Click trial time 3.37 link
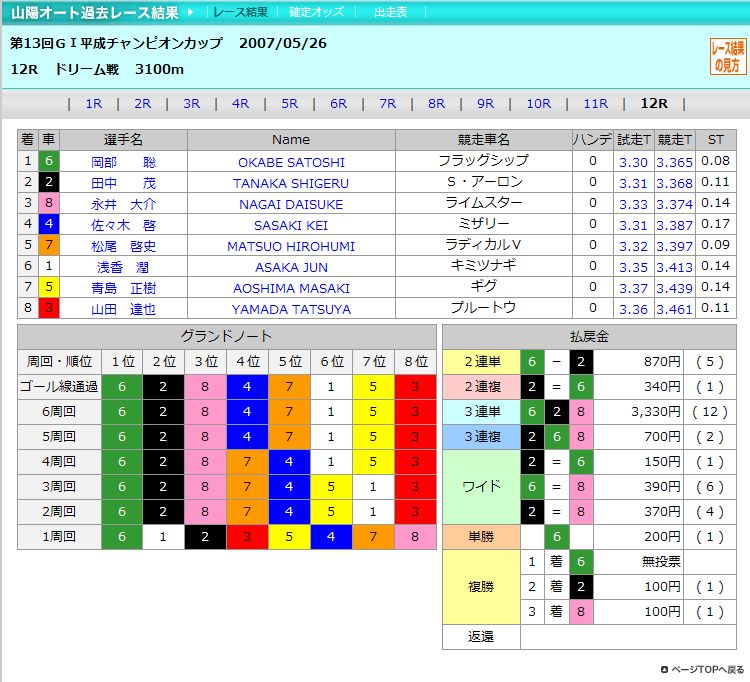 coord(633,289)
